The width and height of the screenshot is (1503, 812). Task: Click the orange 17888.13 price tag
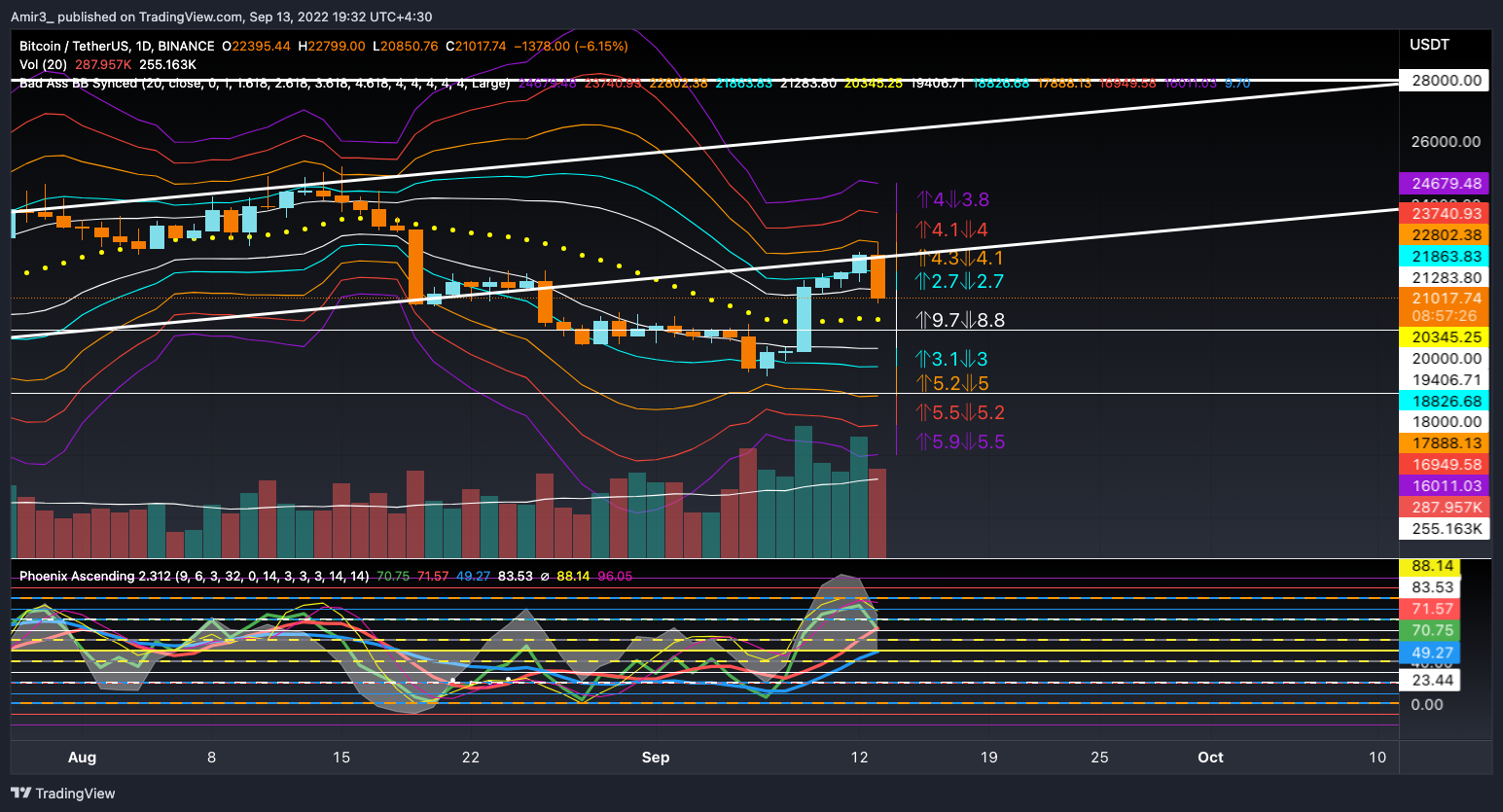click(x=1446, y=443)
